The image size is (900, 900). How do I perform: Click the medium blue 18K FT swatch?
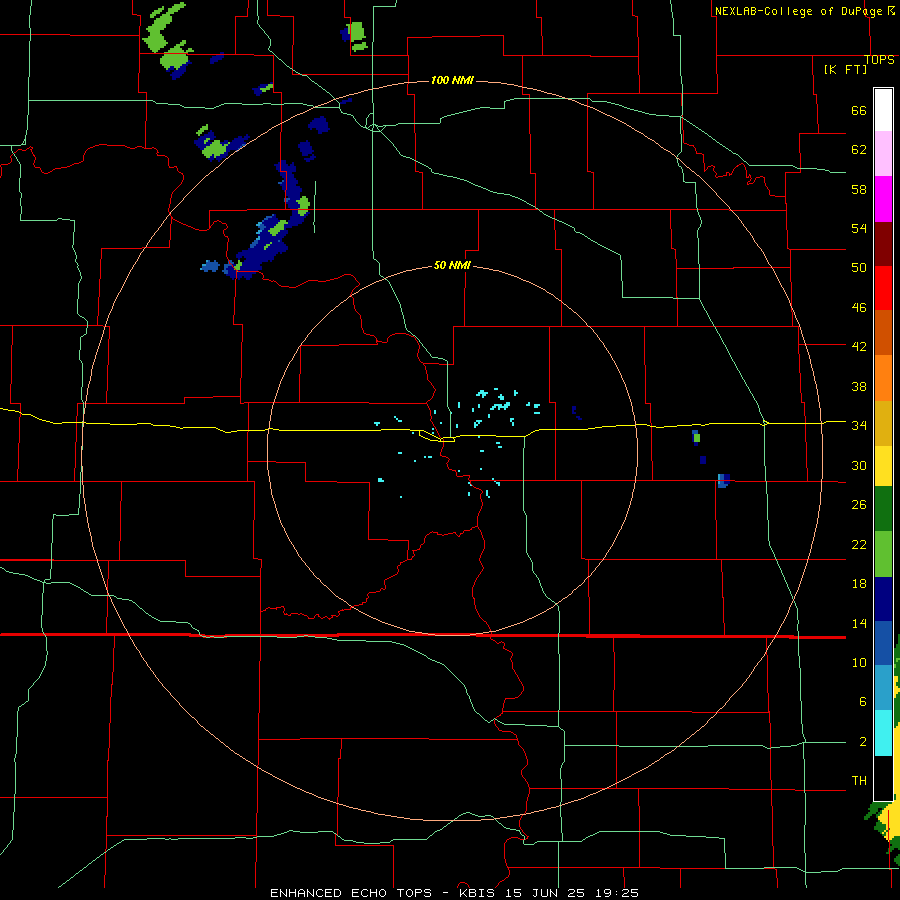(883, 643)
